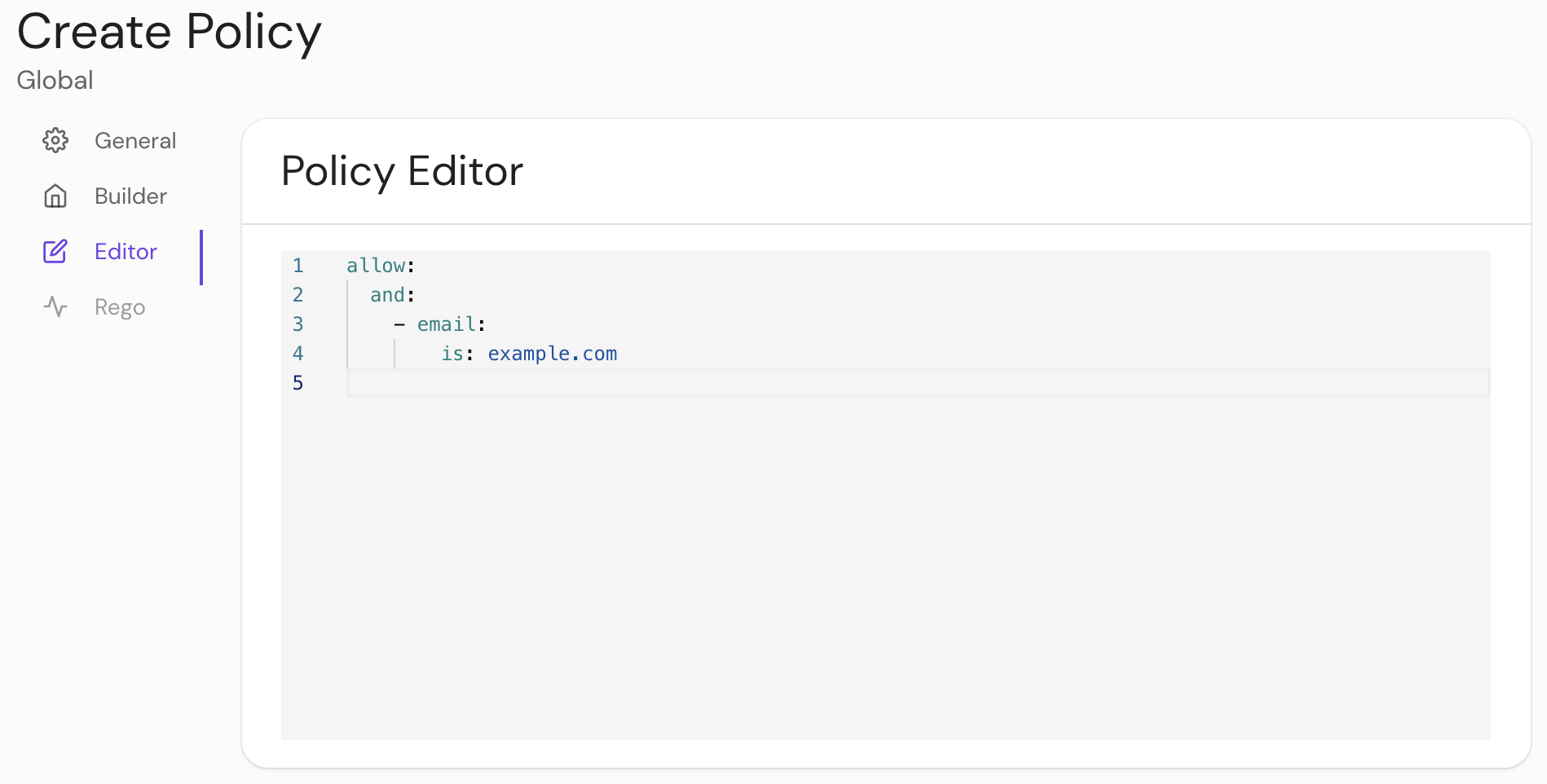The height and width of the screenshot is (784, 1547).
Task: Select the currently active Editor tab
Action: click(125, 251)
